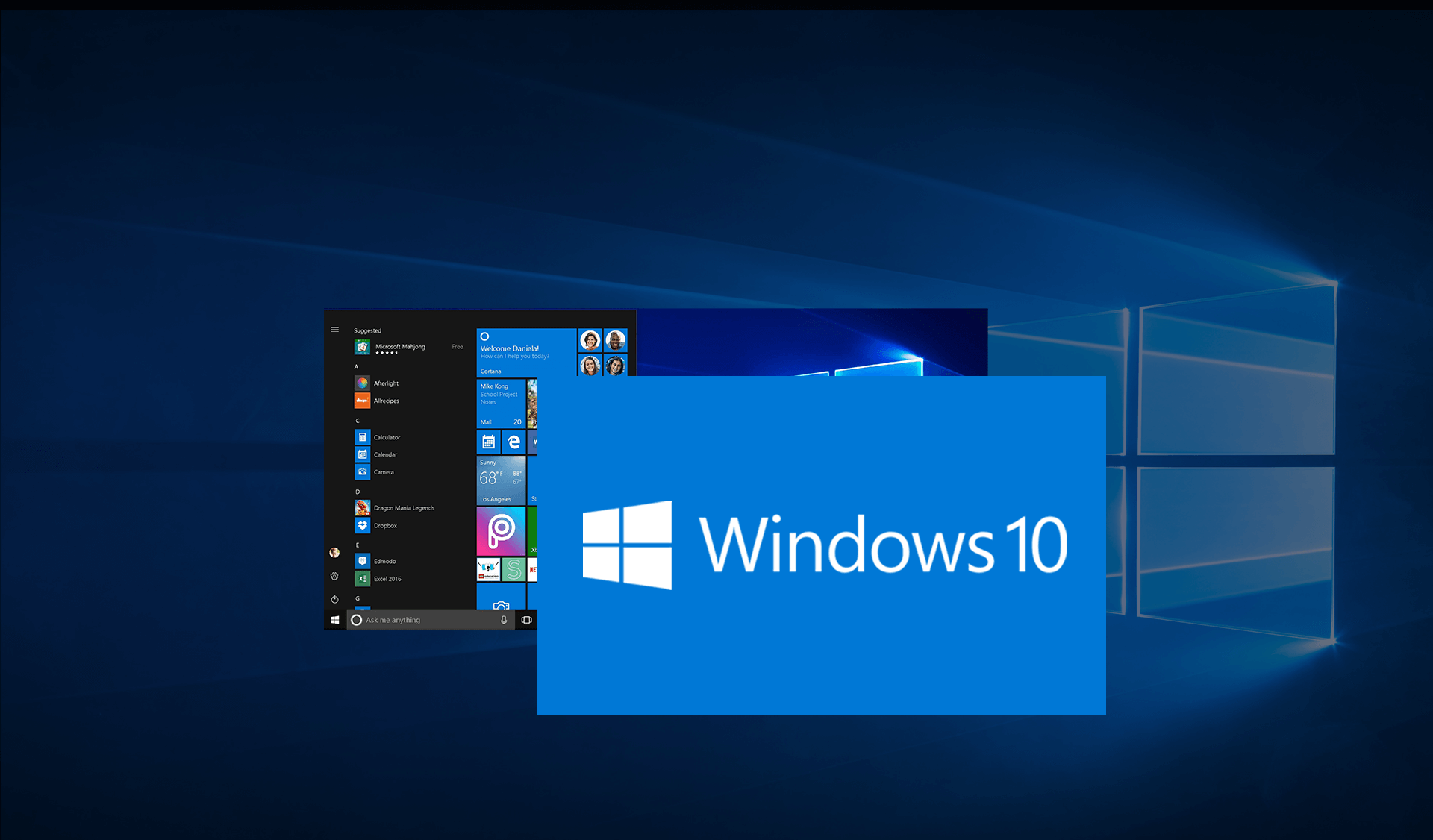Open the Cortana 'Welcome Daniela!' tile
Viewport: 1433px width, 840px height.
[x=525, y=352]
